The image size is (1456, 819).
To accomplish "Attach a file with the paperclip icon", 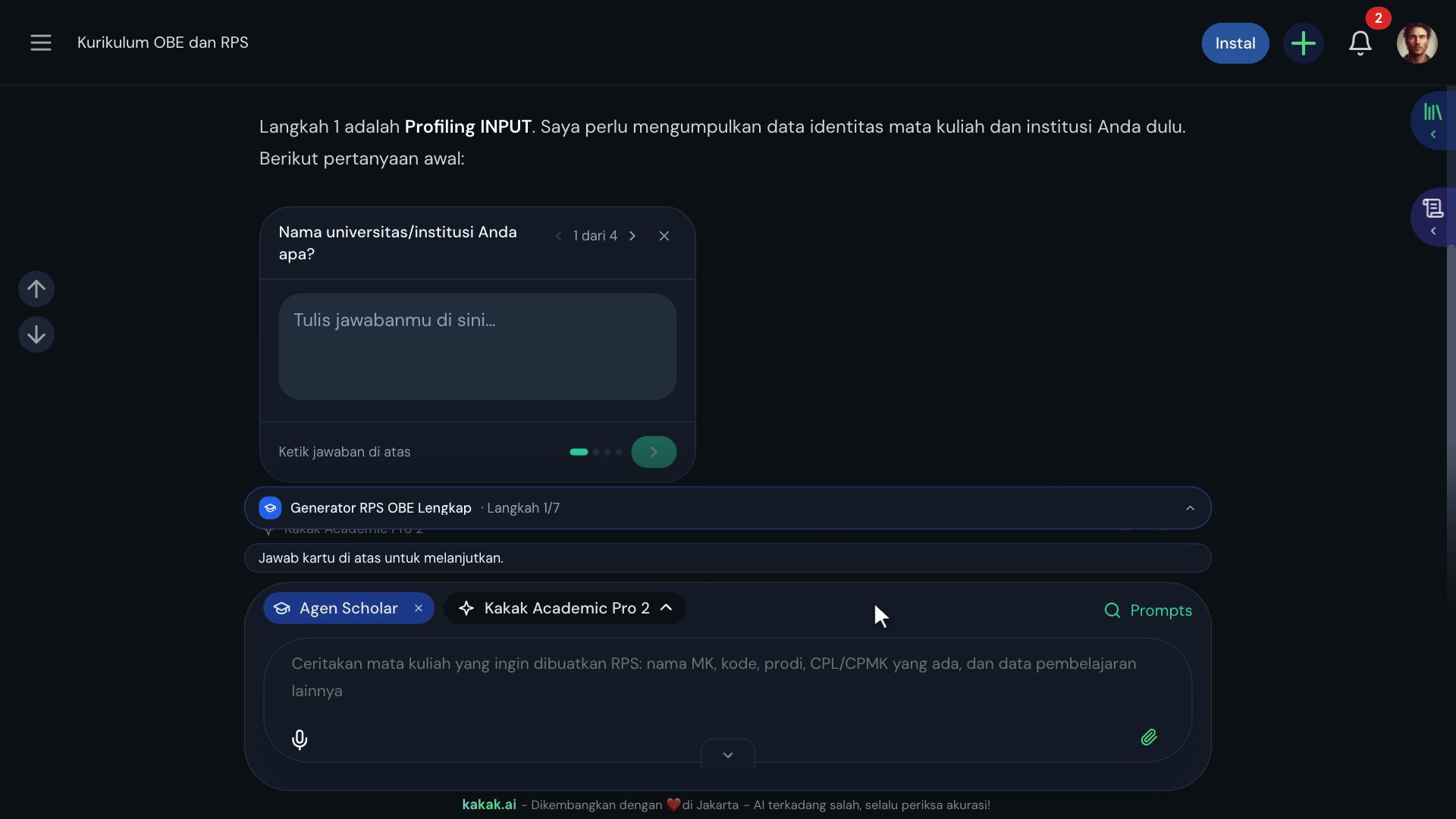I will 1149,737.
